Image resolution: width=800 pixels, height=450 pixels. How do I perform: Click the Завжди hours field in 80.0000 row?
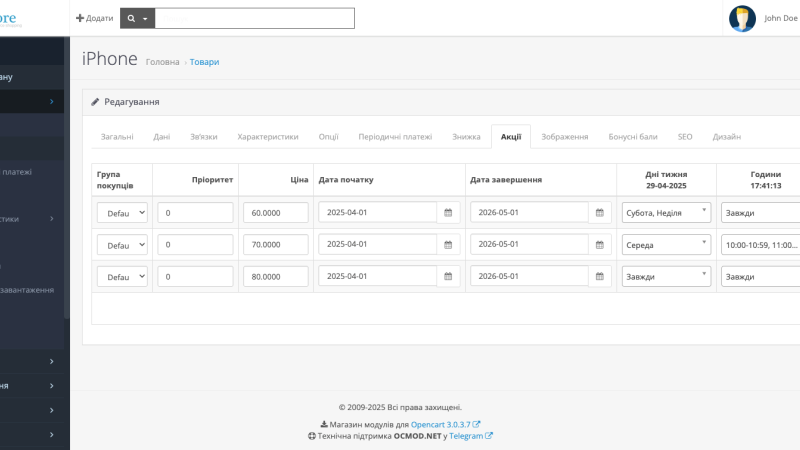760,277
